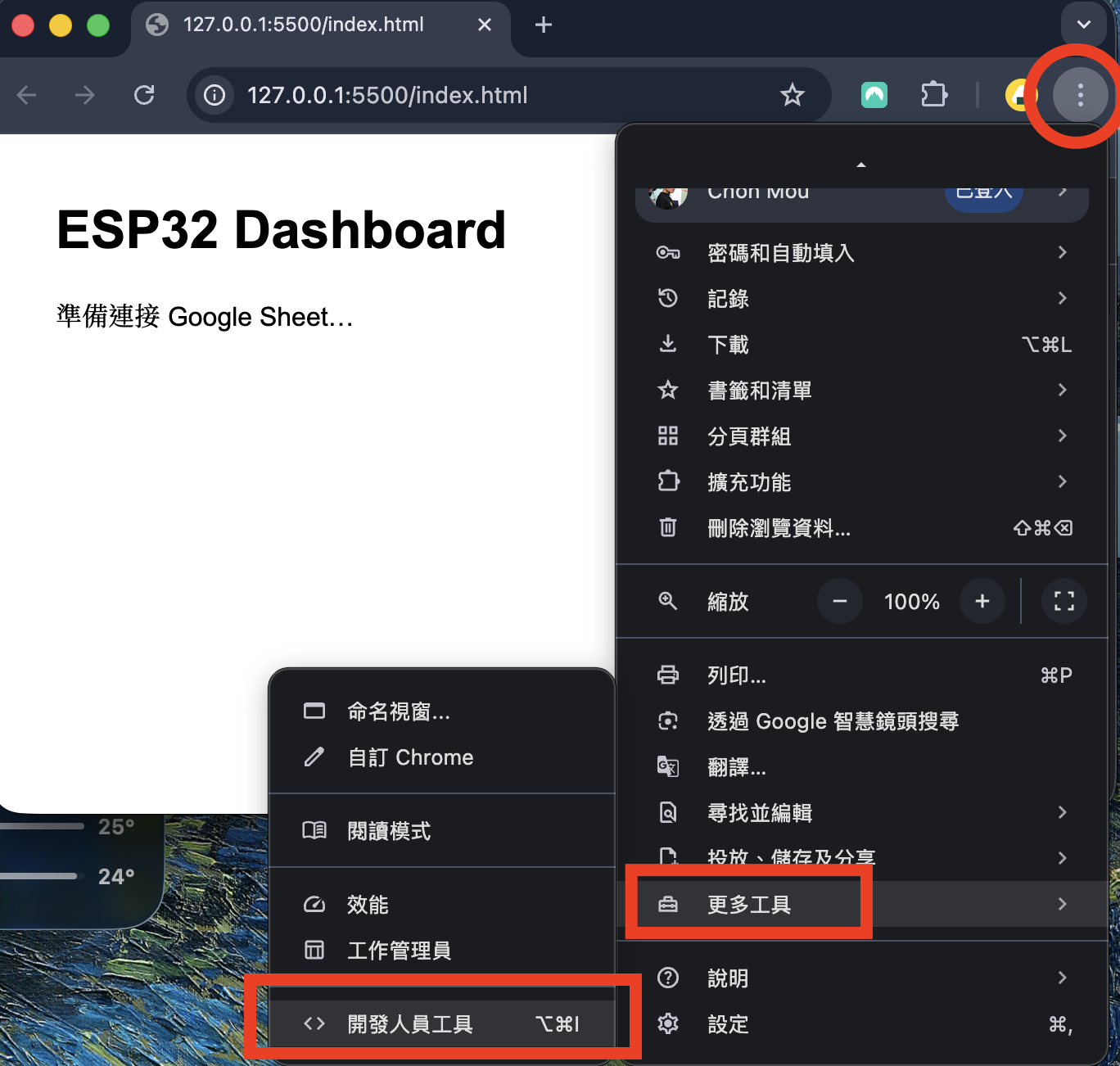Expand the 密碼和自動填入 submenu
The image size is (1120, 1066).
861,253
